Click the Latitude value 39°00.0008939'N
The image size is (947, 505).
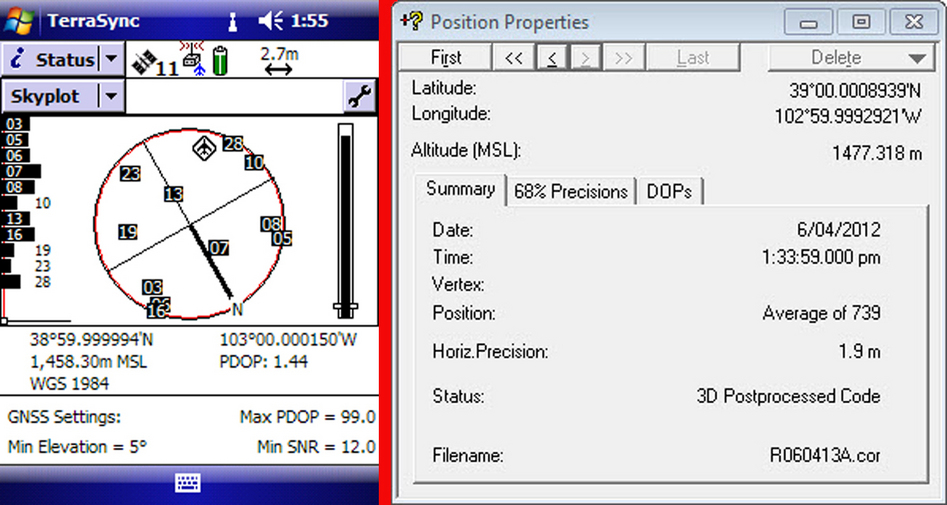[x=855, y=91]
